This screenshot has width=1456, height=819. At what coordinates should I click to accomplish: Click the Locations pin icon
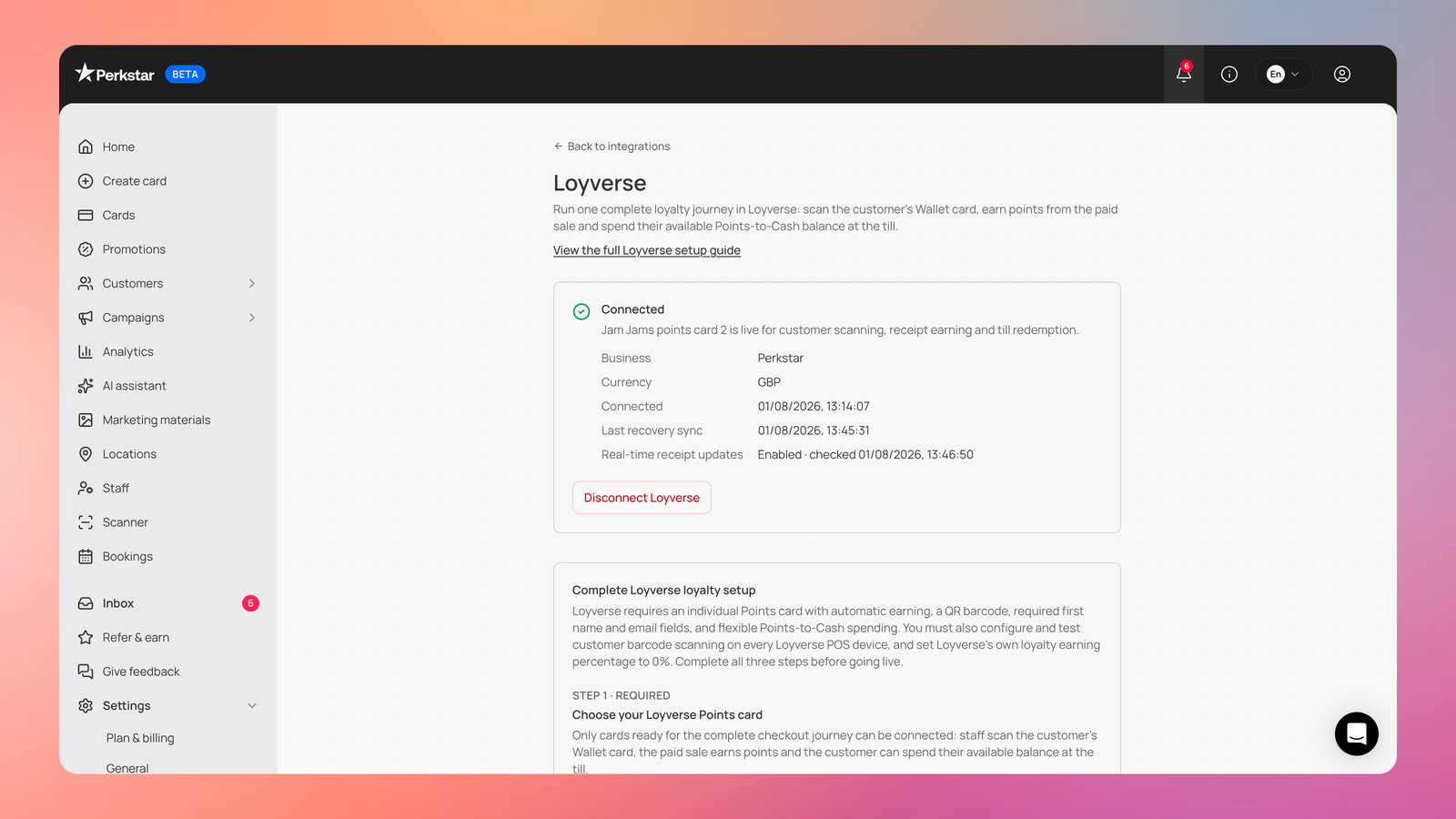point(86,454)
